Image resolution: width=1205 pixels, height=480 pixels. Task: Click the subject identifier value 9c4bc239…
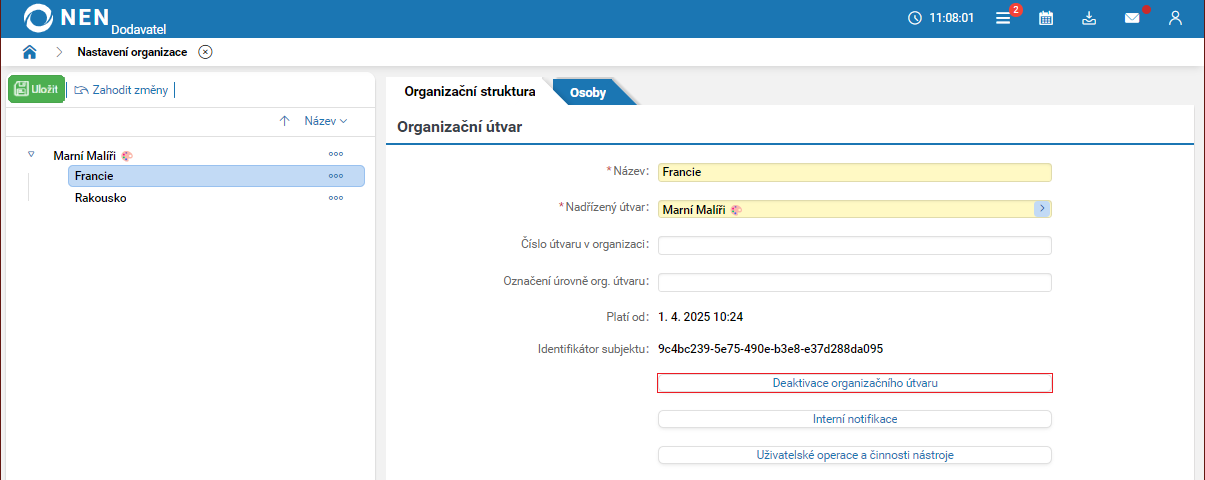point(770,349)
